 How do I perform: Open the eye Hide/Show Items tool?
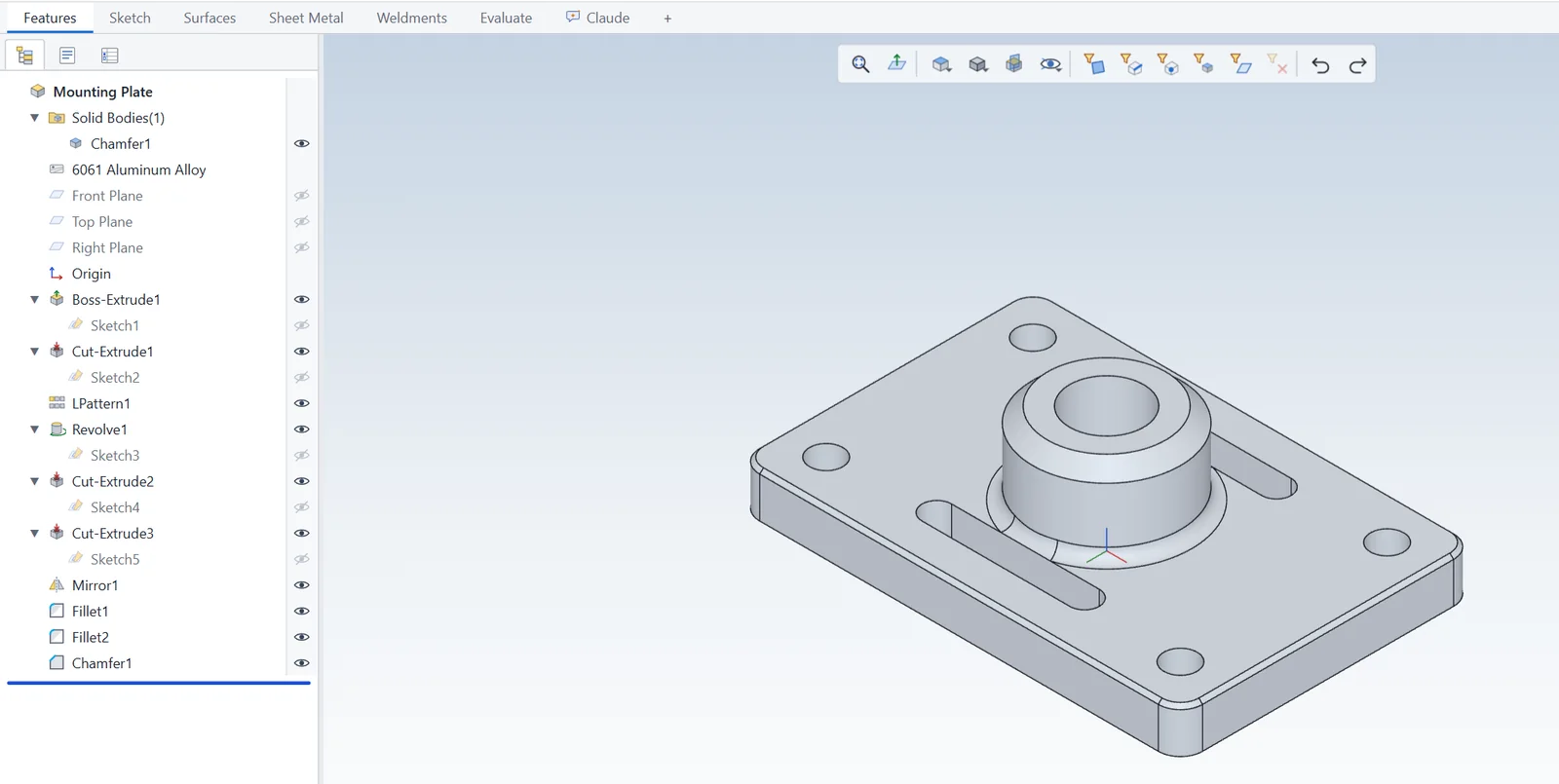pyautogui.click(x=1050, y=64)
